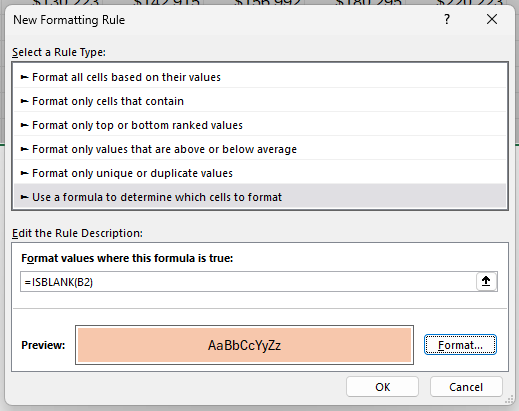Open help with the question mark icon
The image size is (519, 411).
pos(447,19)
